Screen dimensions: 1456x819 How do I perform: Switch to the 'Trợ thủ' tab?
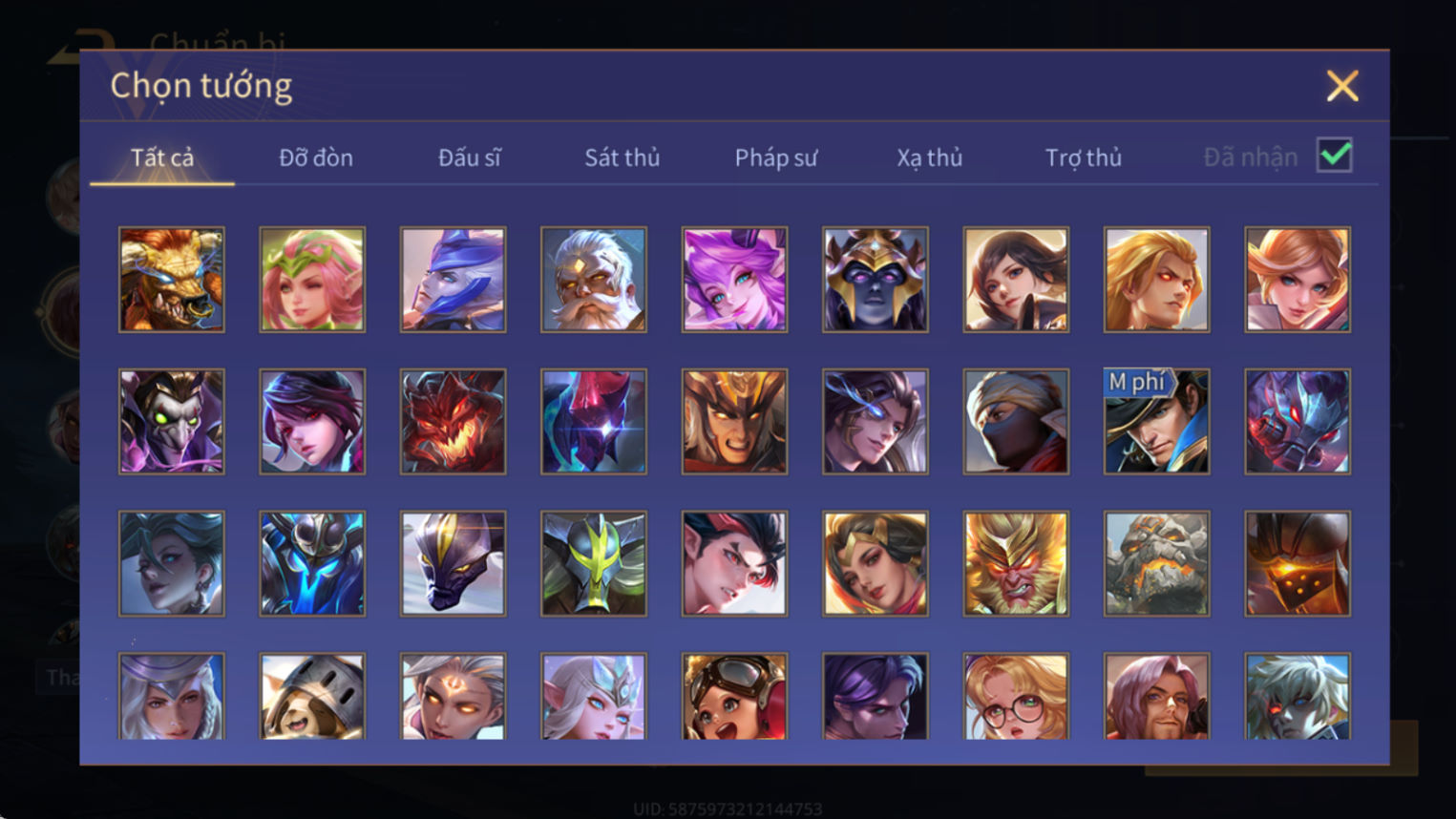[x=1084, y=157]
